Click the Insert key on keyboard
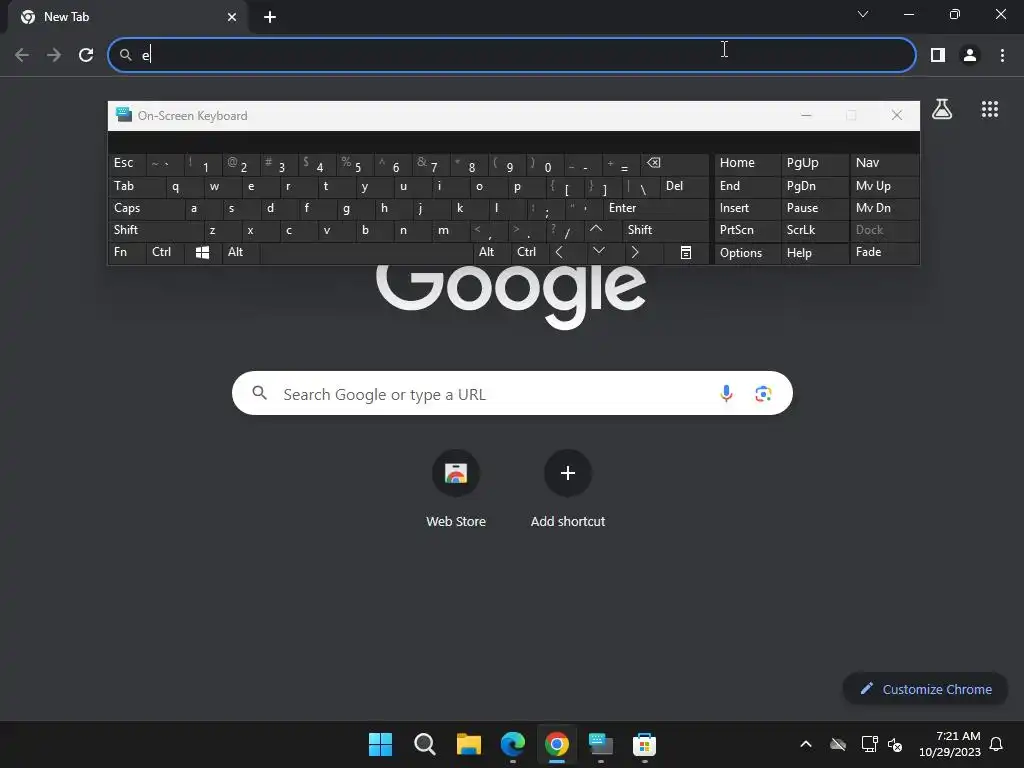Image resolution: width=1024 pixels, height=768 pixels. 747,208
